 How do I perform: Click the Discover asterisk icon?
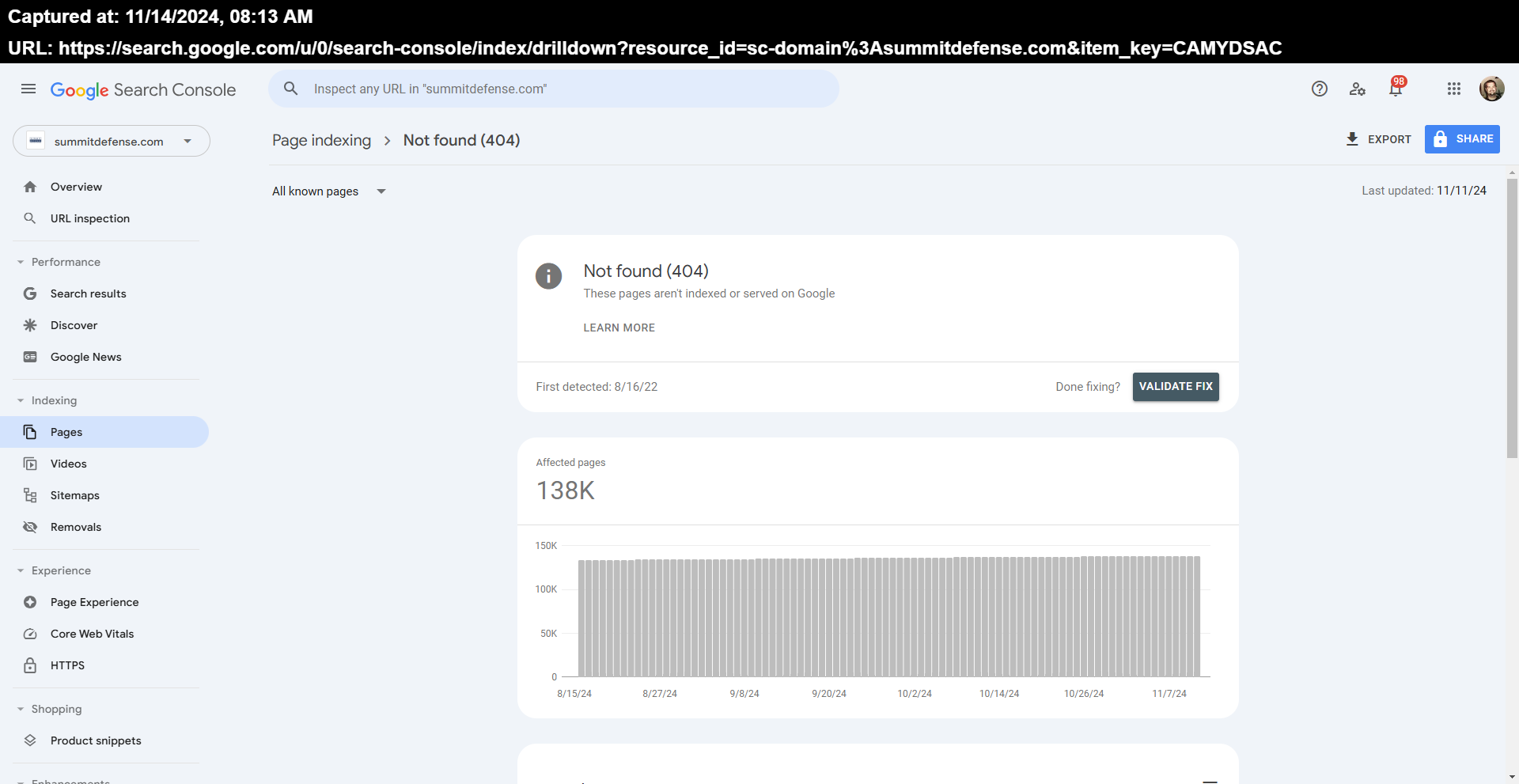pyautogui.click(x=30, y=325)
